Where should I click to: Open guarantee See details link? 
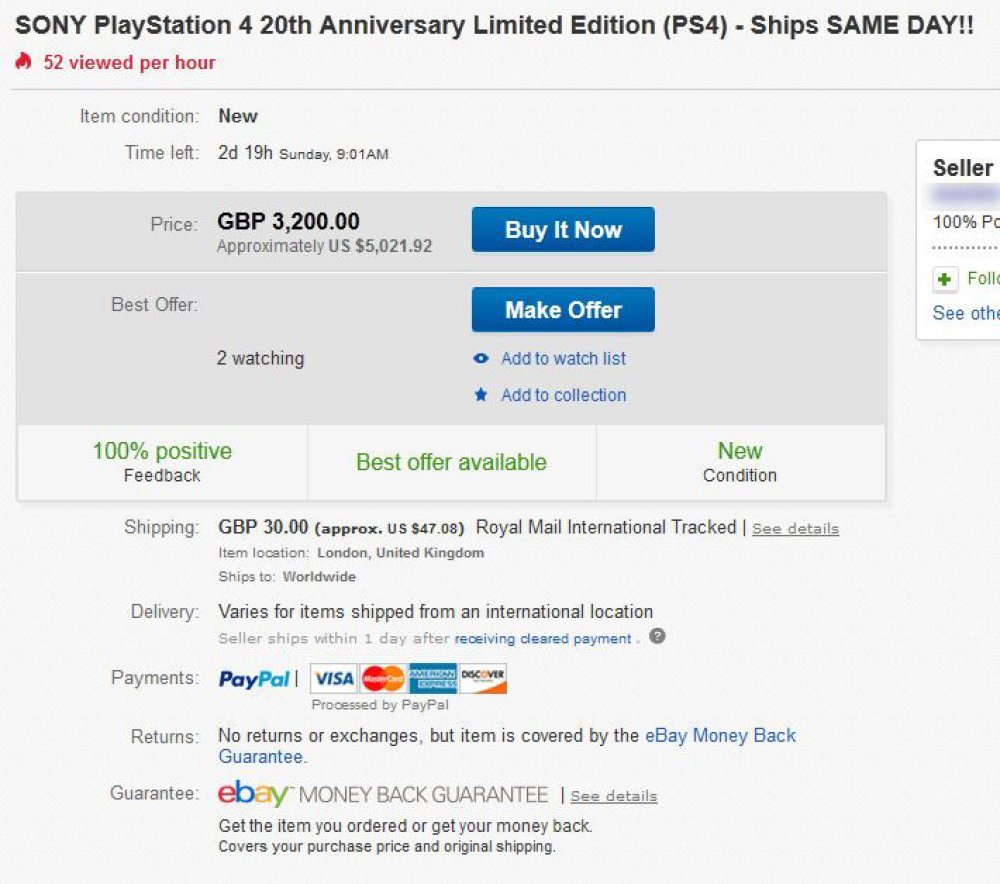click(614, 796)
